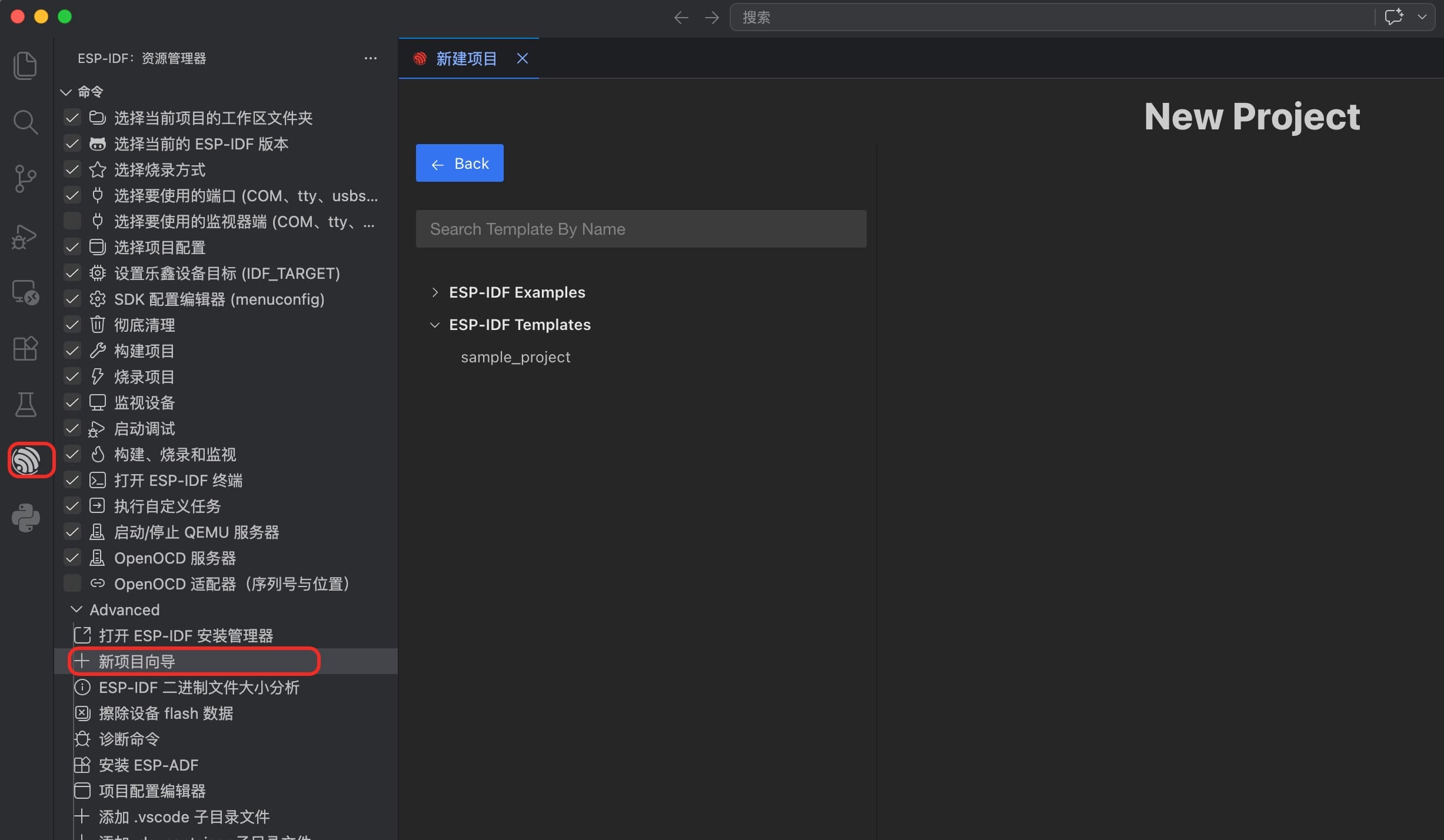Click the gear icon for SDK 配置编辑器
The image size is (1444, 840).
tap(97, 299)
